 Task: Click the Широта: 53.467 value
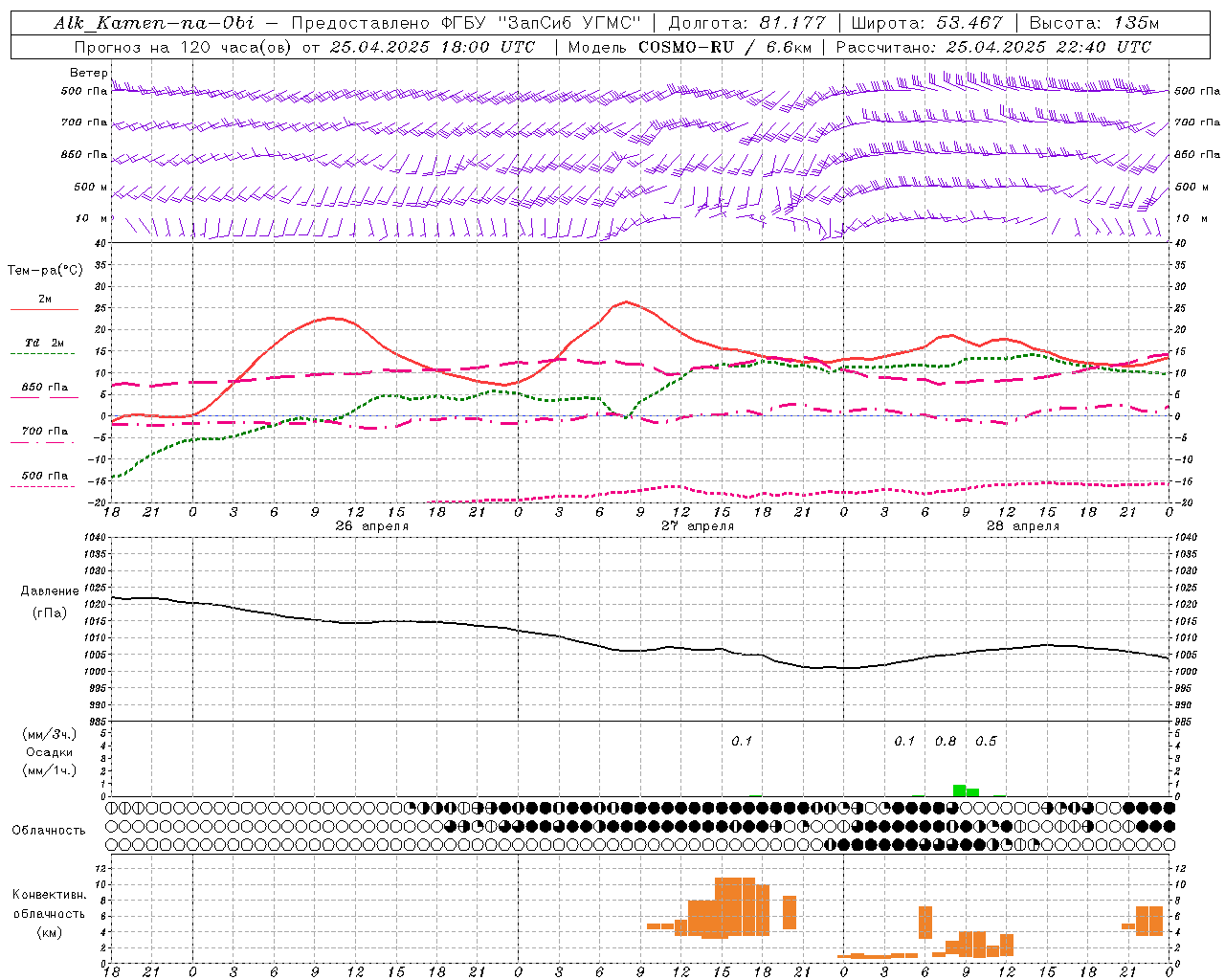coord(926,23)
